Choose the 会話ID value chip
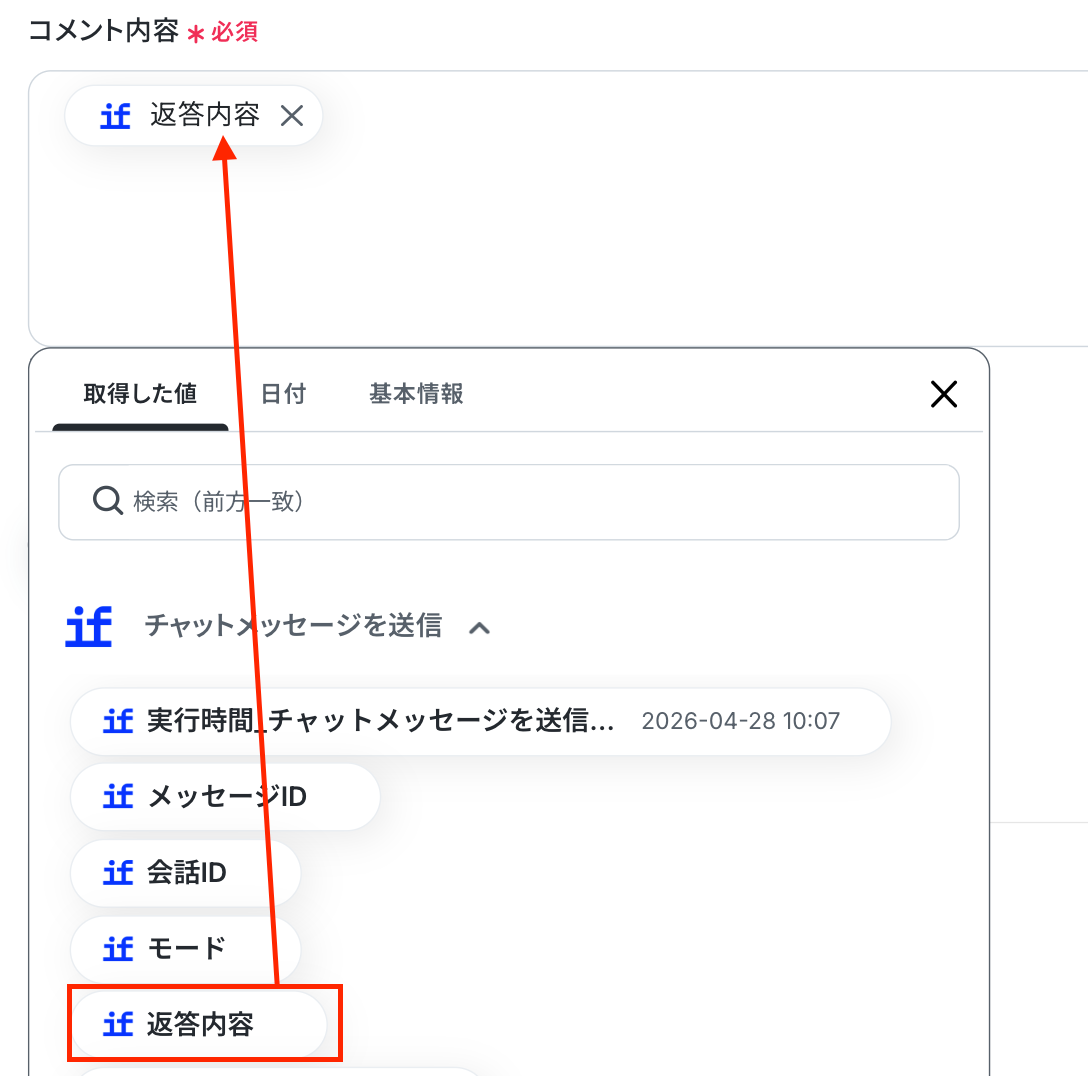Image resolution: width=1088 pixels, height=1076 pixels. 186,873
